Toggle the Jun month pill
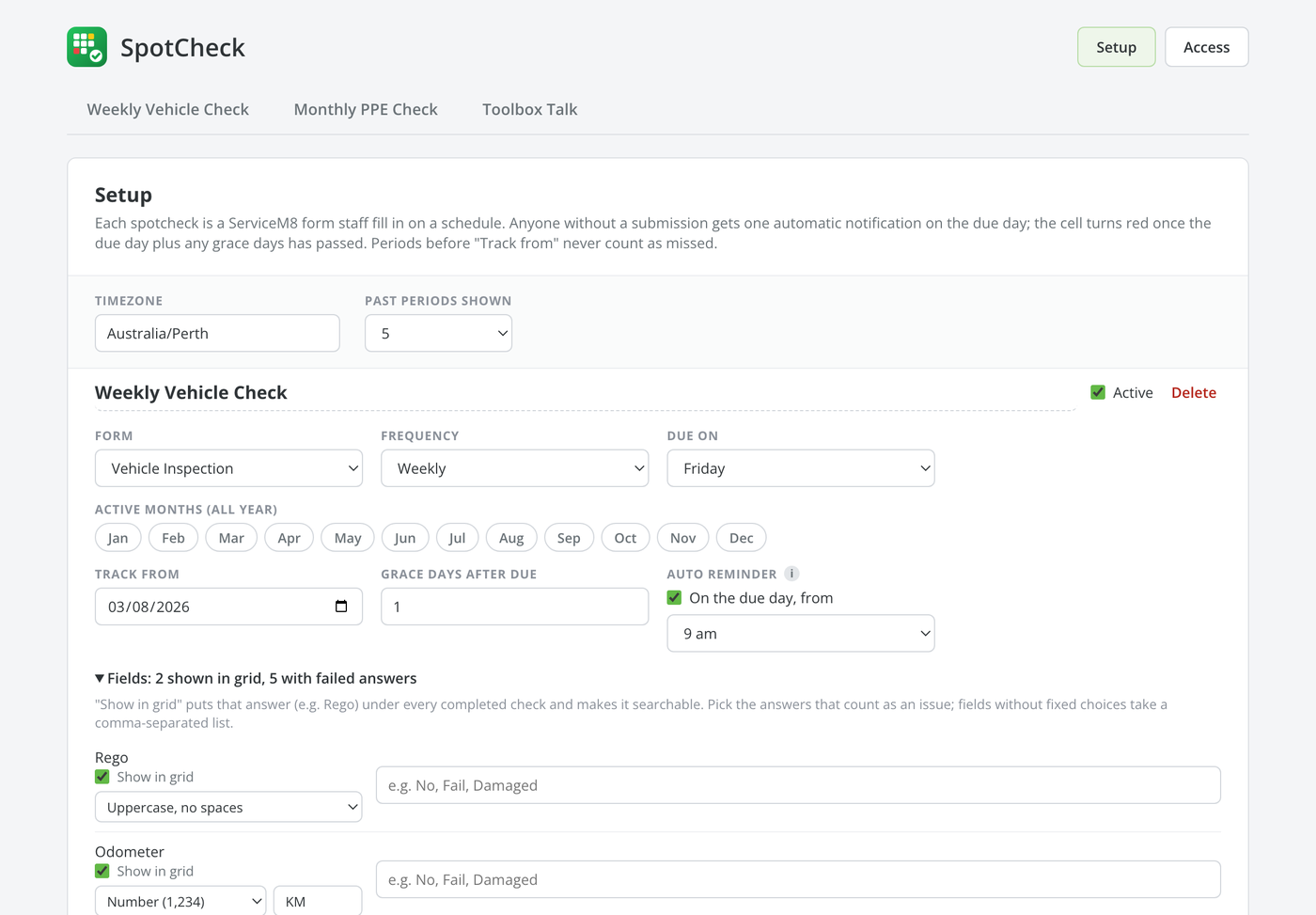1316x915 pixels. click(405, 538)
